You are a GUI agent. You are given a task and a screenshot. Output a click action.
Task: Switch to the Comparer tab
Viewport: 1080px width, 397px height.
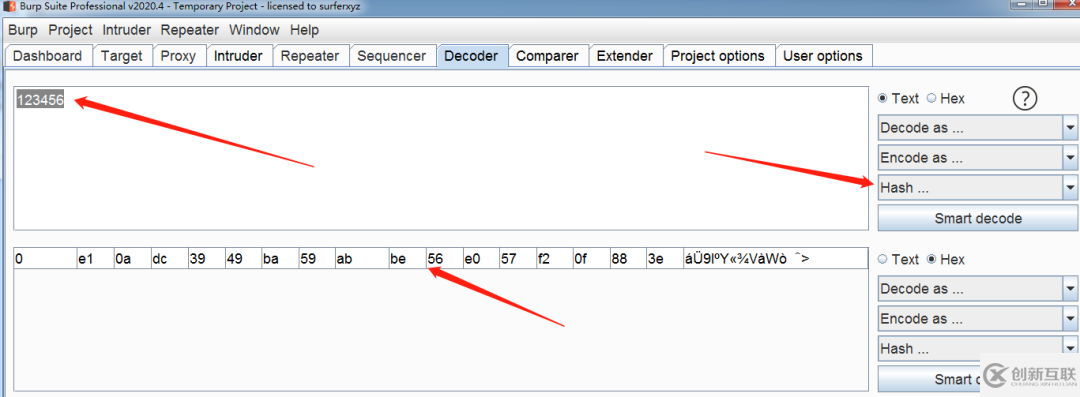pyautogui.click(x=547, y=56)
